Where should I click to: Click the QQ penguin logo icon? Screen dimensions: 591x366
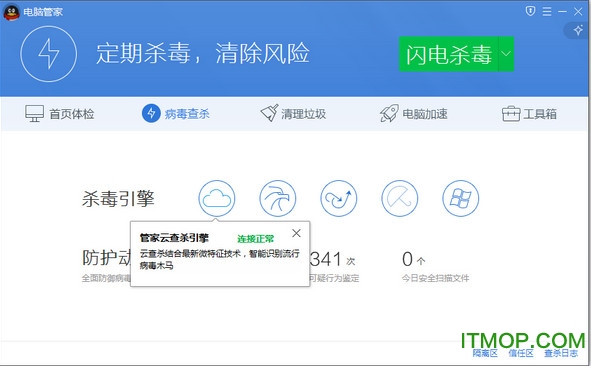(x=11, y=12)
